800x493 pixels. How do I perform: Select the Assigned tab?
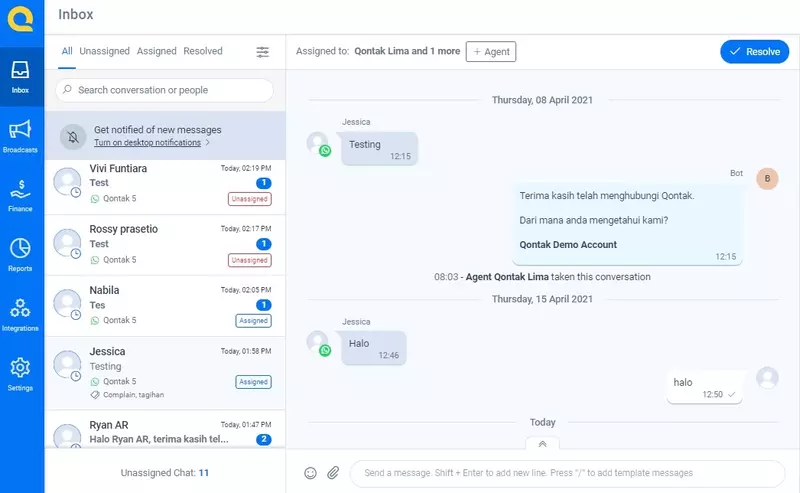click(156, 51)
